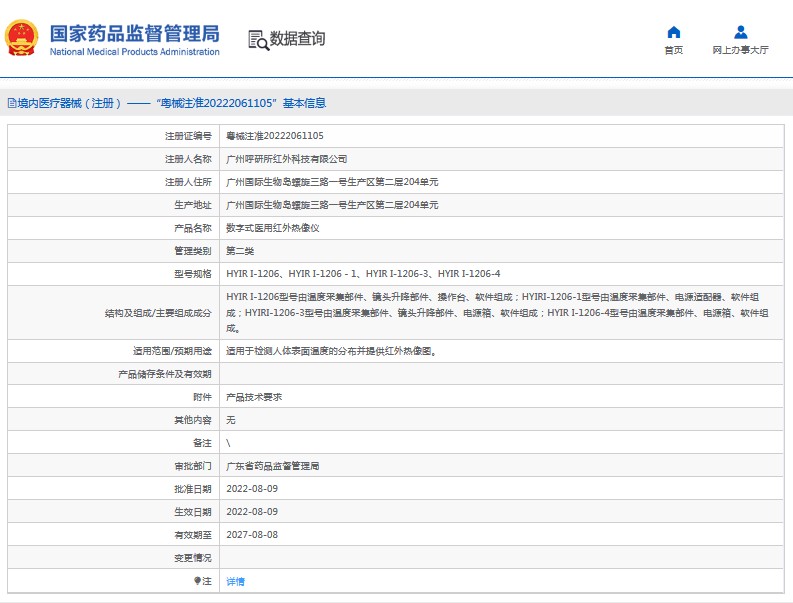Select the 首页 label under the home icon
The width and height of the screenshot is (793, 603).
tap(674, 50)
